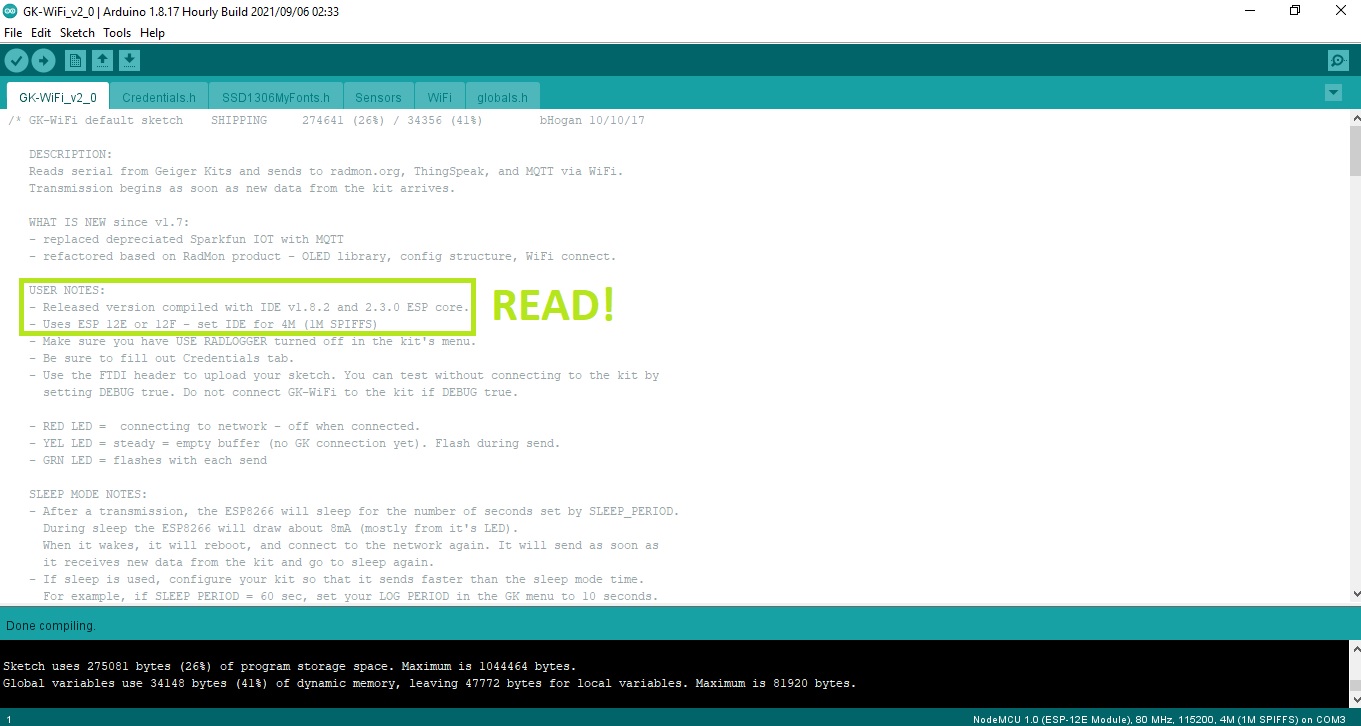This screenshot has width=1361, height=726.
Task: Click the editor vertical scrollbar down arrow
Action: coord(1354,594)
